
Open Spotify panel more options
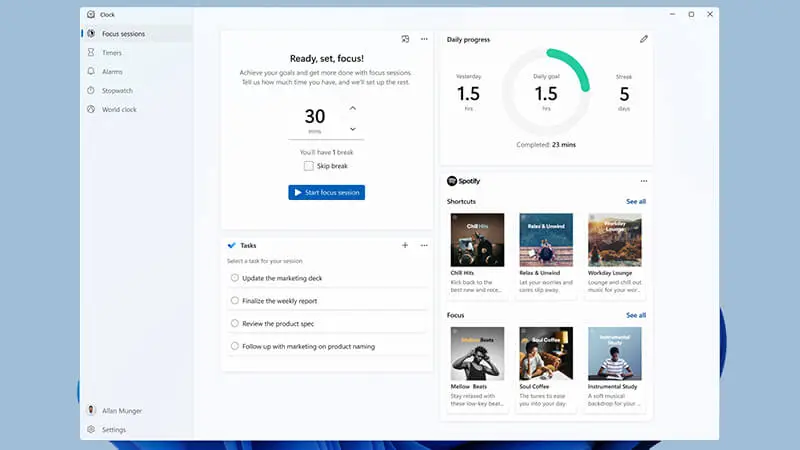(x=644, y=181)
